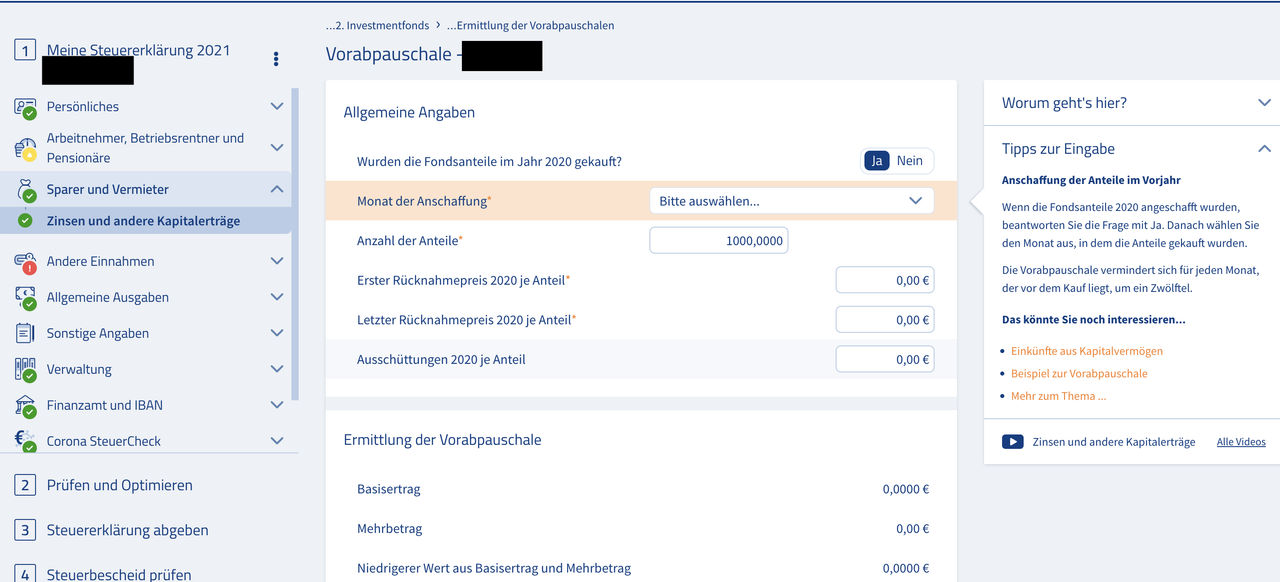Click the Basisertrag value 0,0000 €
This screenshot has width=1280, height=582.
pyautogui.click(x=906, y=489)
